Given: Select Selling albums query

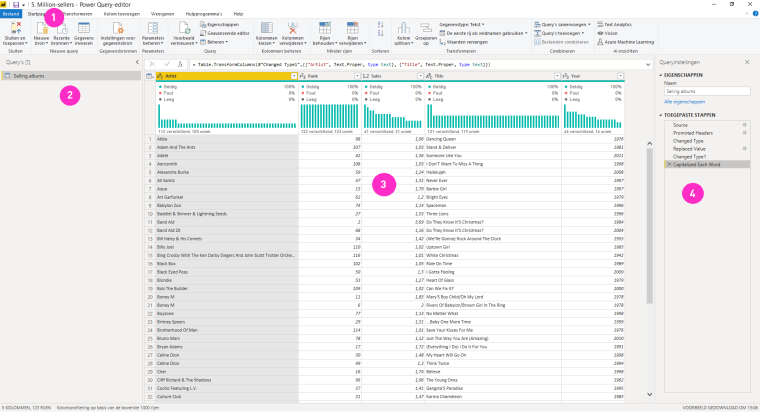Looking at the screenshot, I should pos(71,76).
